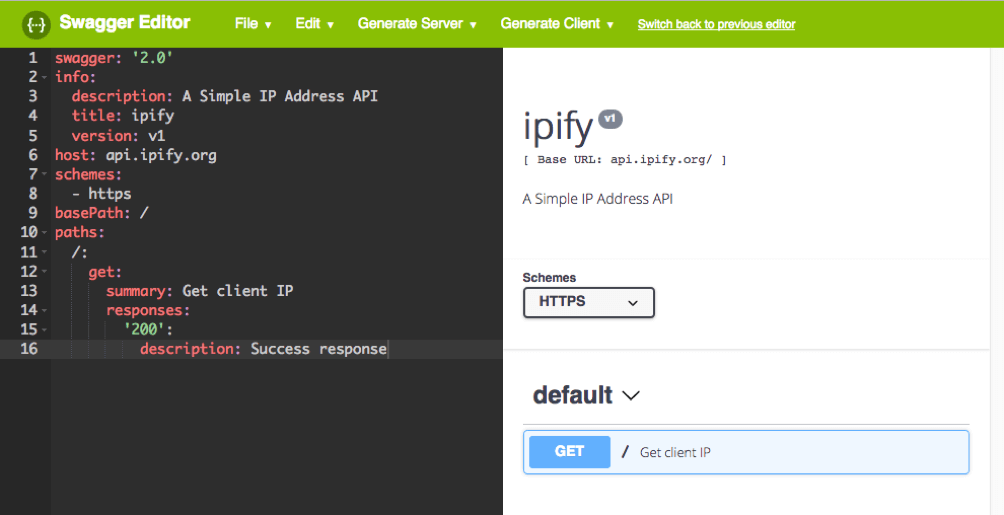Viewport: 1004px width, 515px height.
Task: Open the Edit menu
Action: click(x=314, y=24)
